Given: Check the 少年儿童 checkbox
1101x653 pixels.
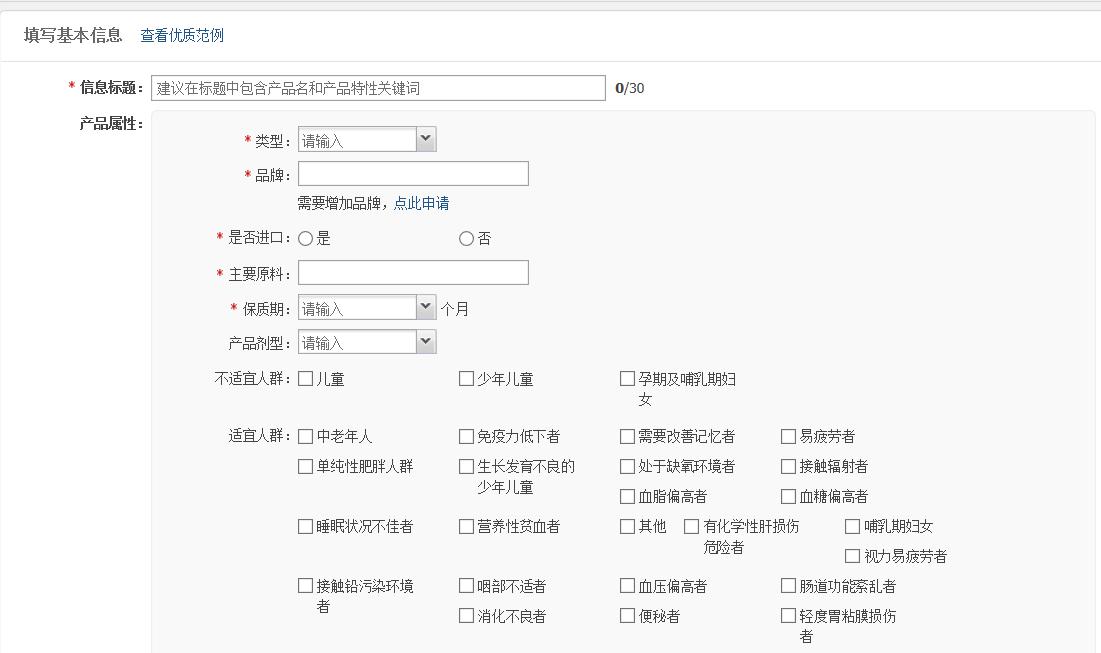Looking at the screenshot, I should [x=464, y=378].
